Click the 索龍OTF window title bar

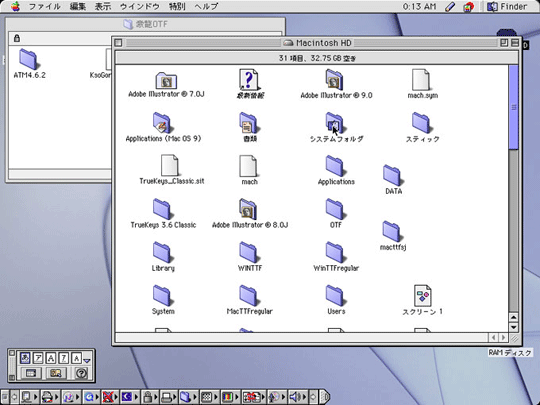(145, 24)
